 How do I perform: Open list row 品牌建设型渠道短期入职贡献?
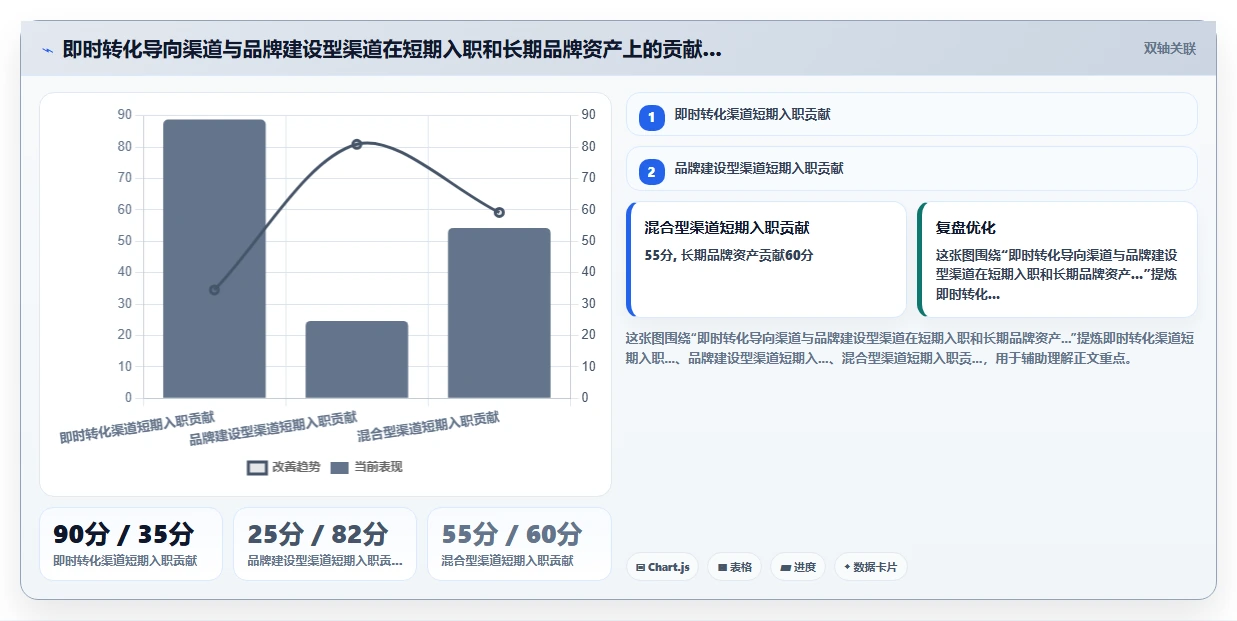(x=911, y=168)
